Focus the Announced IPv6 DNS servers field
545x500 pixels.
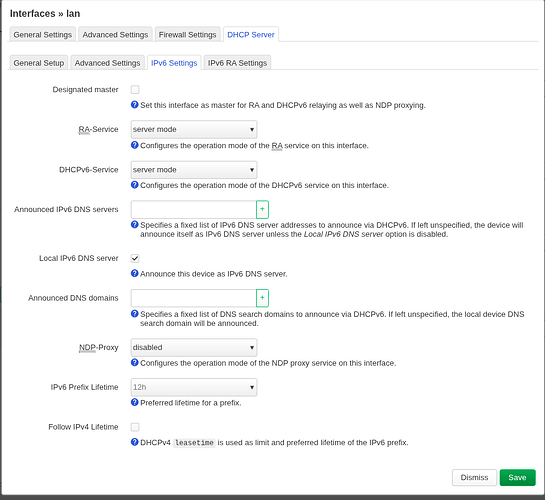click(194, 210)
